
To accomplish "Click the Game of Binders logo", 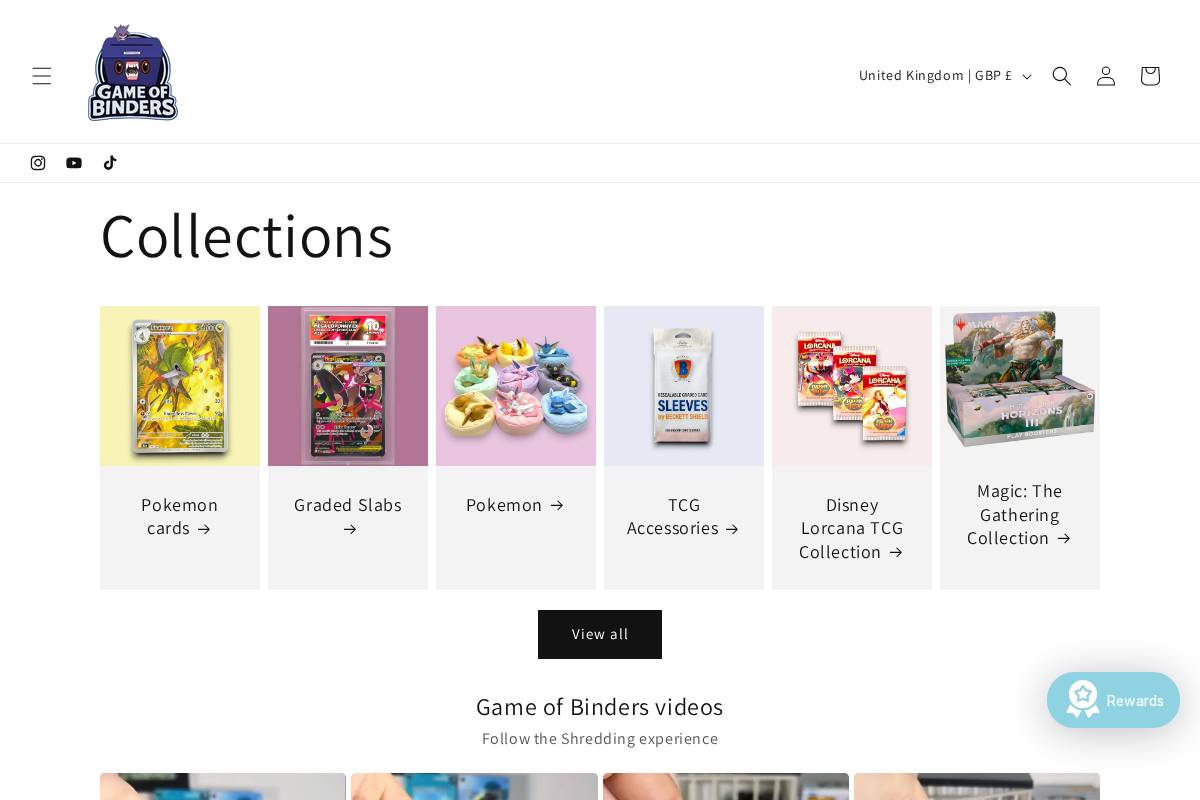I will (x=132, y=72).
